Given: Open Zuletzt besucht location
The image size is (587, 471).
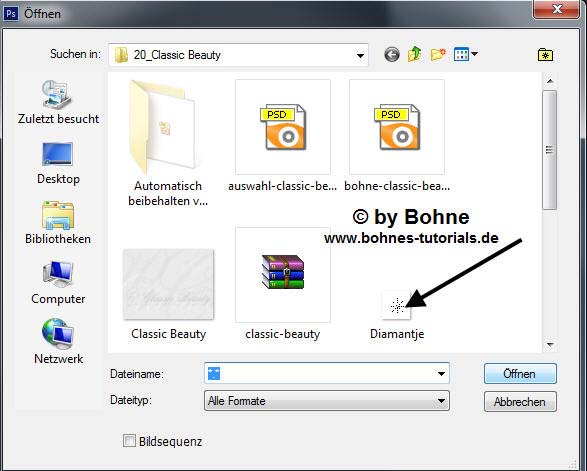Looking at the screenshot, I should click(58, 102).
